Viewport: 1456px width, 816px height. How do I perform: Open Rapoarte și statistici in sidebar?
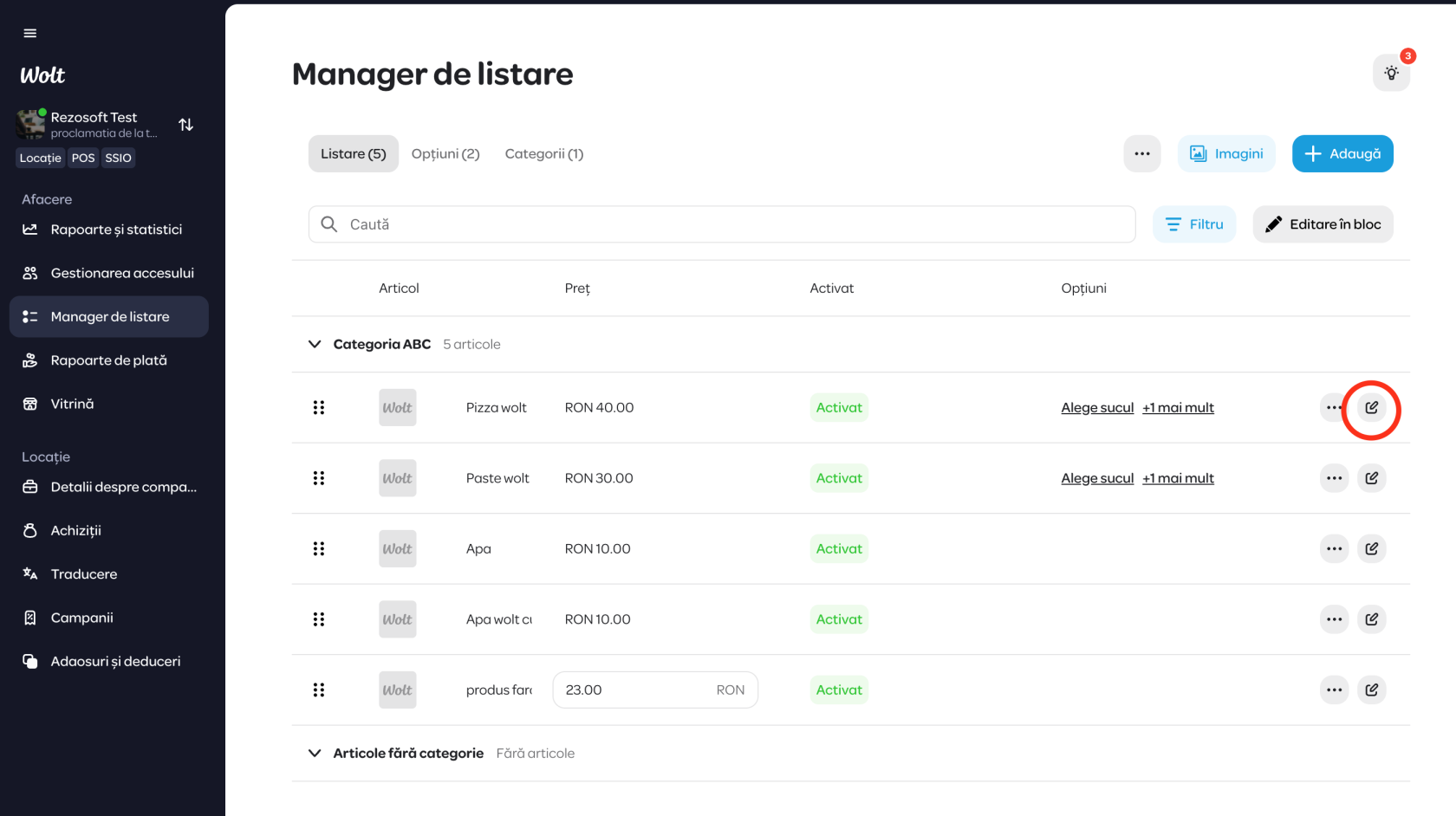(109, 230)
